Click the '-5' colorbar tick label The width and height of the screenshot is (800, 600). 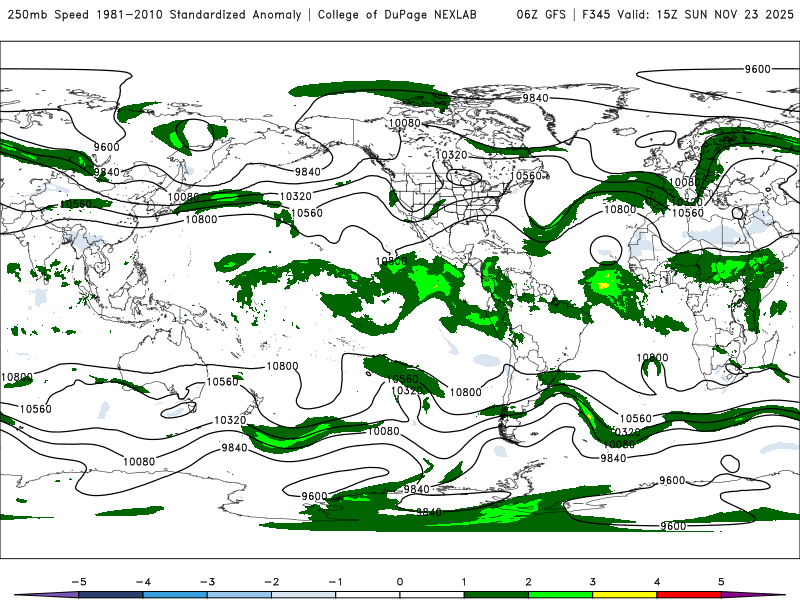coord(79,582)
